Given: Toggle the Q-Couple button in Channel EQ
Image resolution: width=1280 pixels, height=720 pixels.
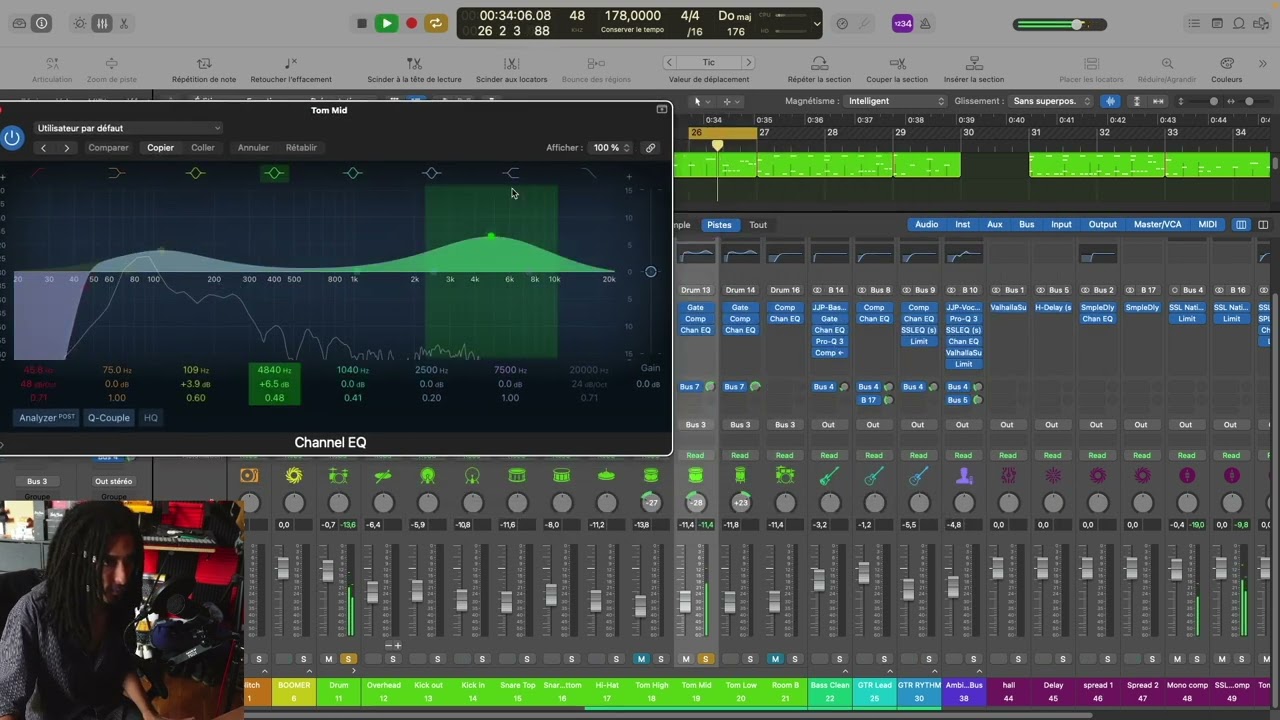Looking at the screenshot, I should click(108, 418).
